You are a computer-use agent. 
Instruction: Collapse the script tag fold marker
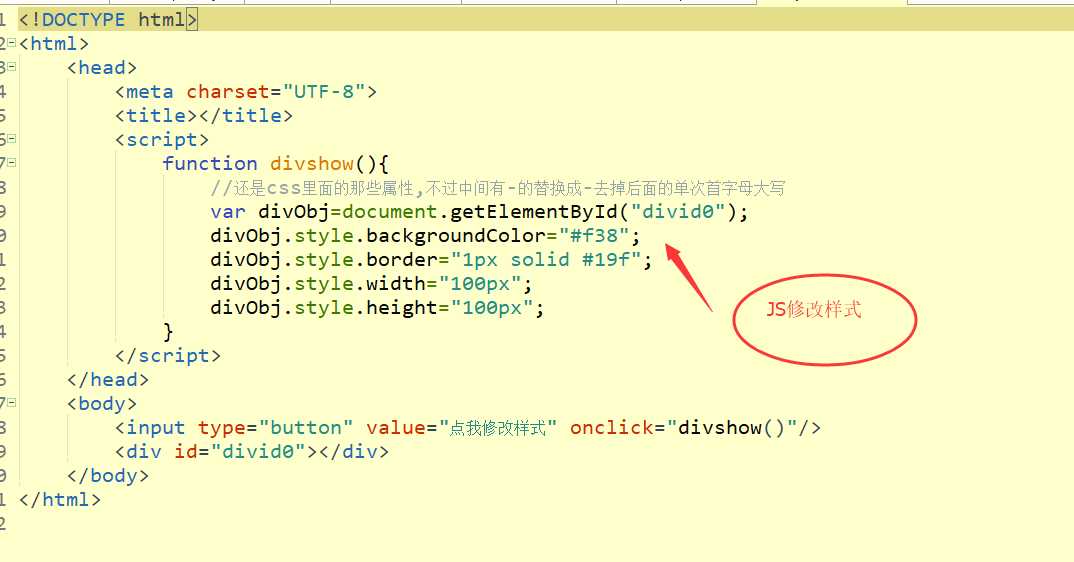click(x=11, y=139)
